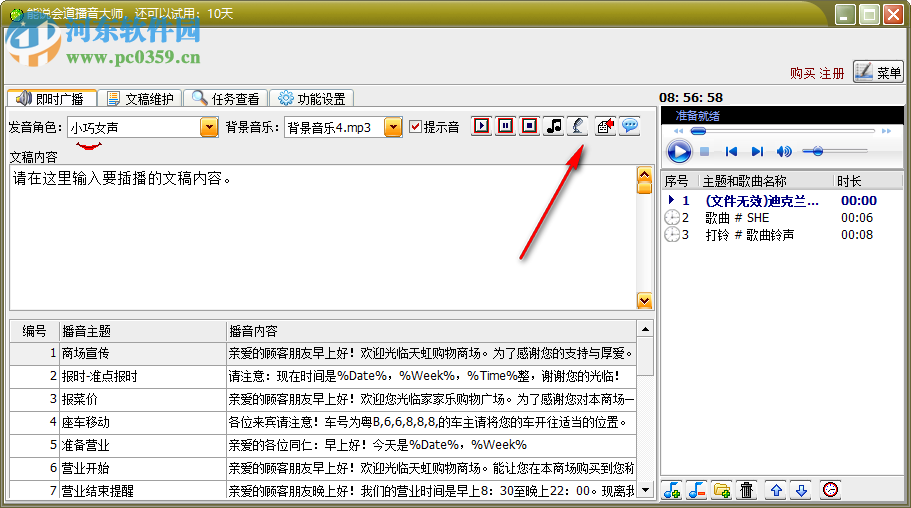Viewport: 911px width, 508px height.
Task: Switch to the 即时广播 tab
Action: (51, 99)
